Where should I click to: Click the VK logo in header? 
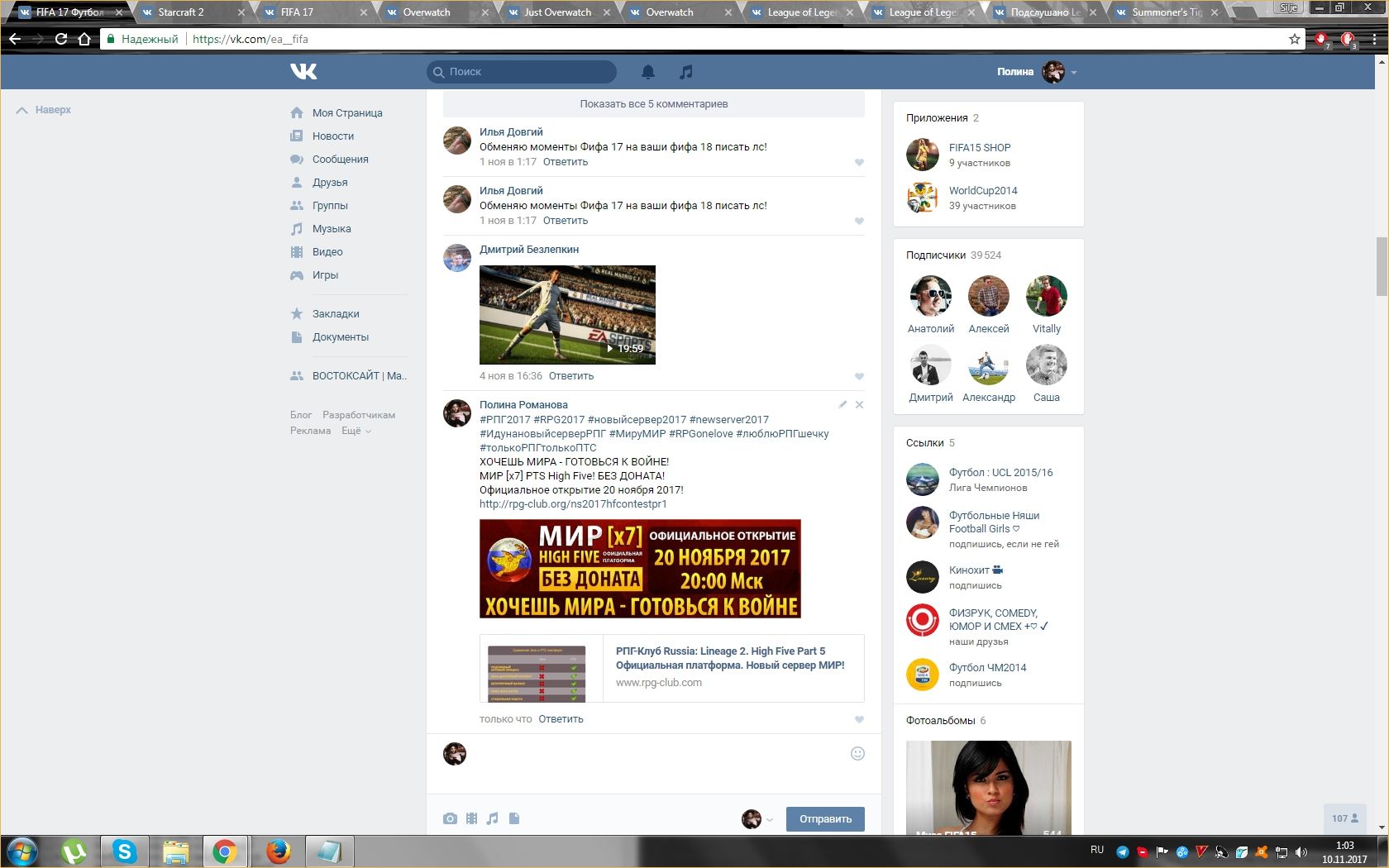point(303,72)
